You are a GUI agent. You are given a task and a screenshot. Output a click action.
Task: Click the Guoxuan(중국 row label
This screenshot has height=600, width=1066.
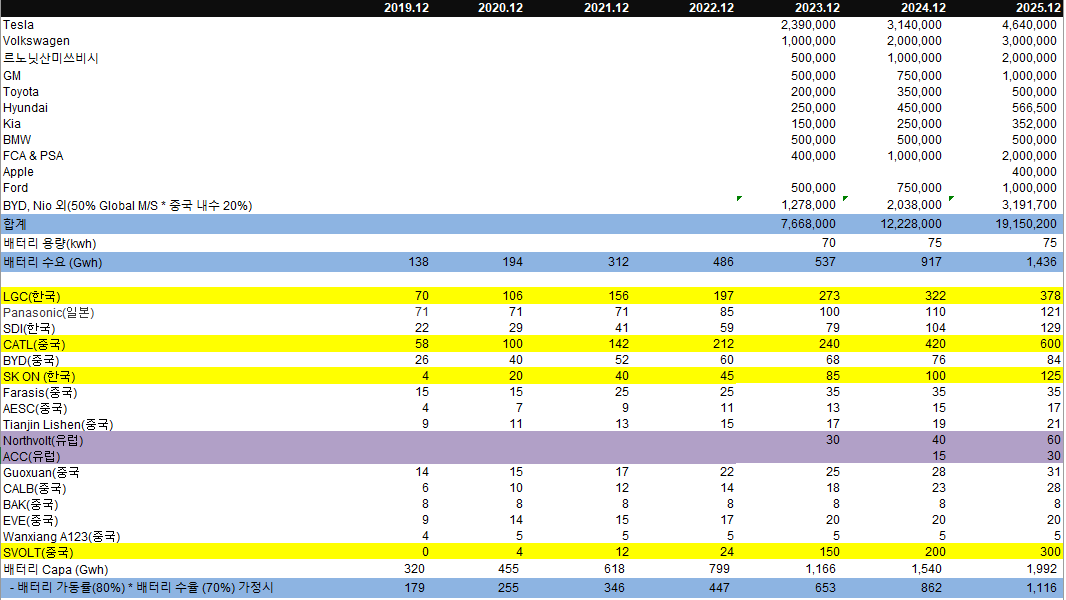point(41,473)
